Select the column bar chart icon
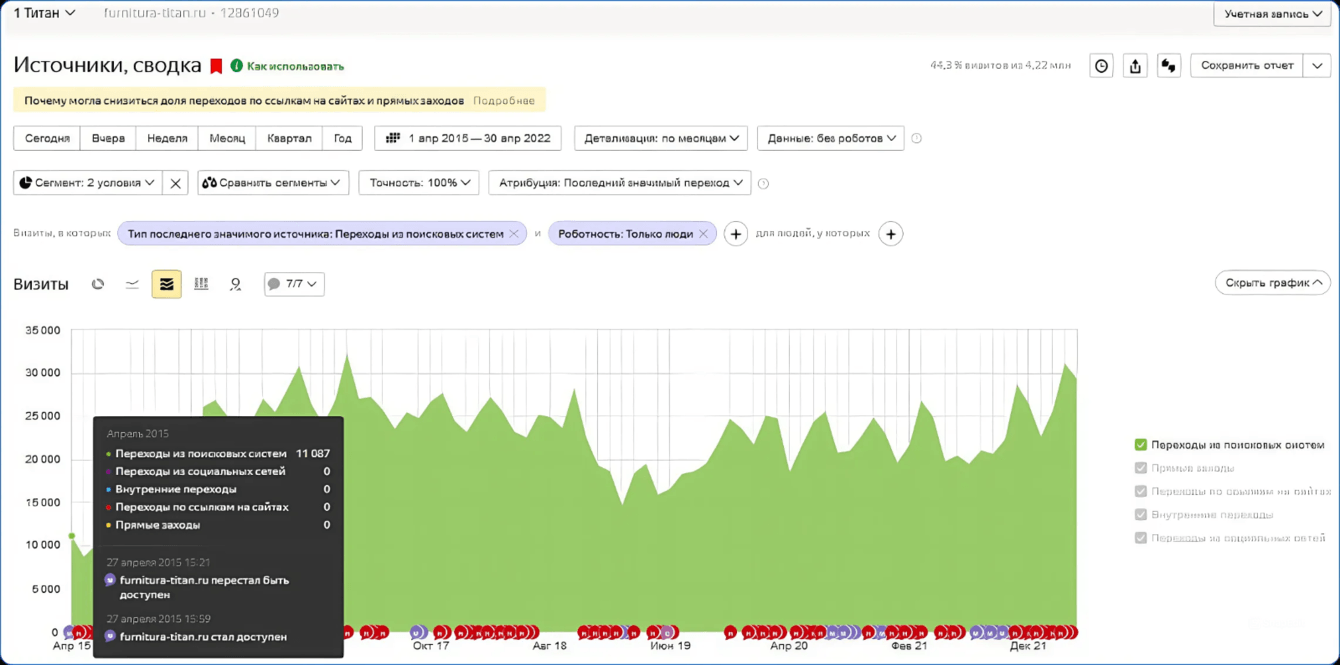 coord(201,284)
